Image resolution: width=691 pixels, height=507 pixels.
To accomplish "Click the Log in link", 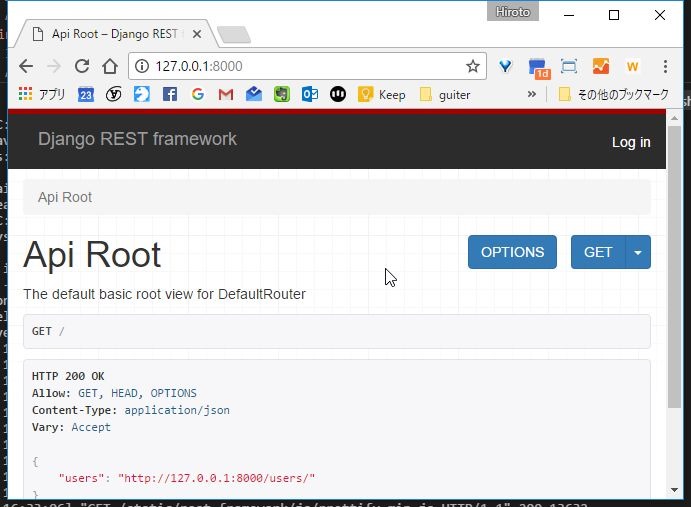I will (x=631, y=142).
